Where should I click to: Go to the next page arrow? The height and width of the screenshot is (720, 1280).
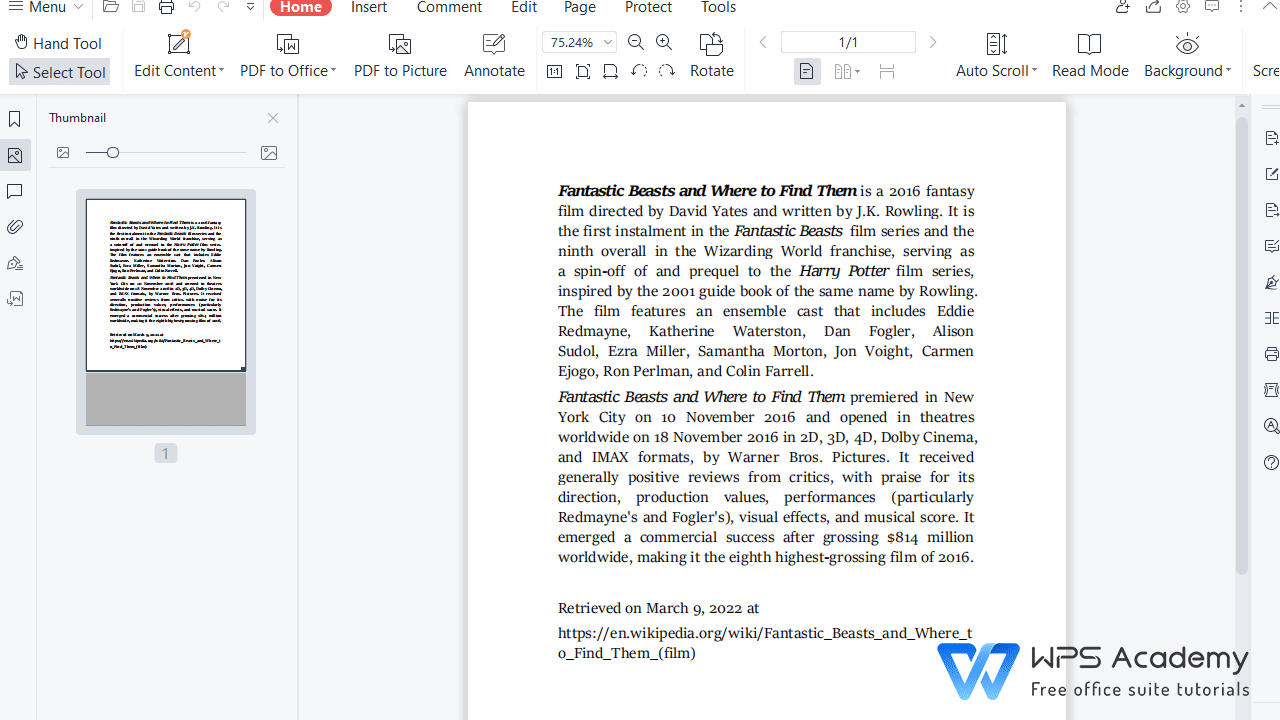[x=933, y=42]
